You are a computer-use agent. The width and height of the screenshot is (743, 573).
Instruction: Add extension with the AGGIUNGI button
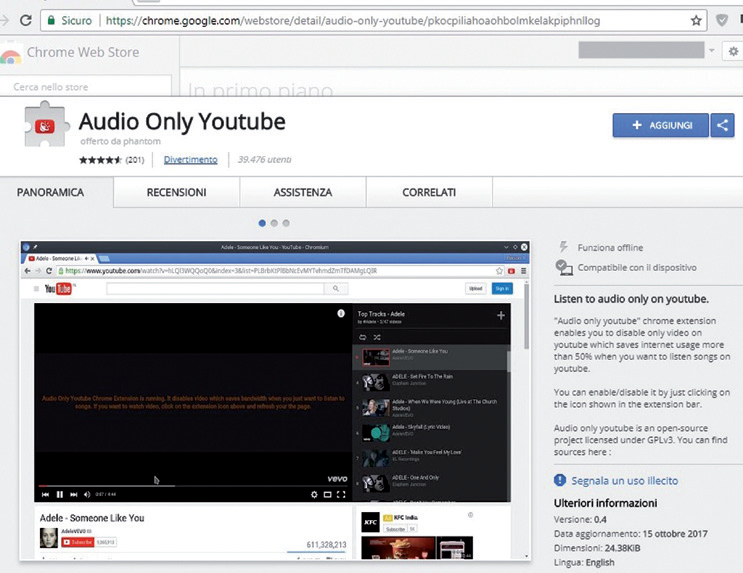(x=661, y=125)
